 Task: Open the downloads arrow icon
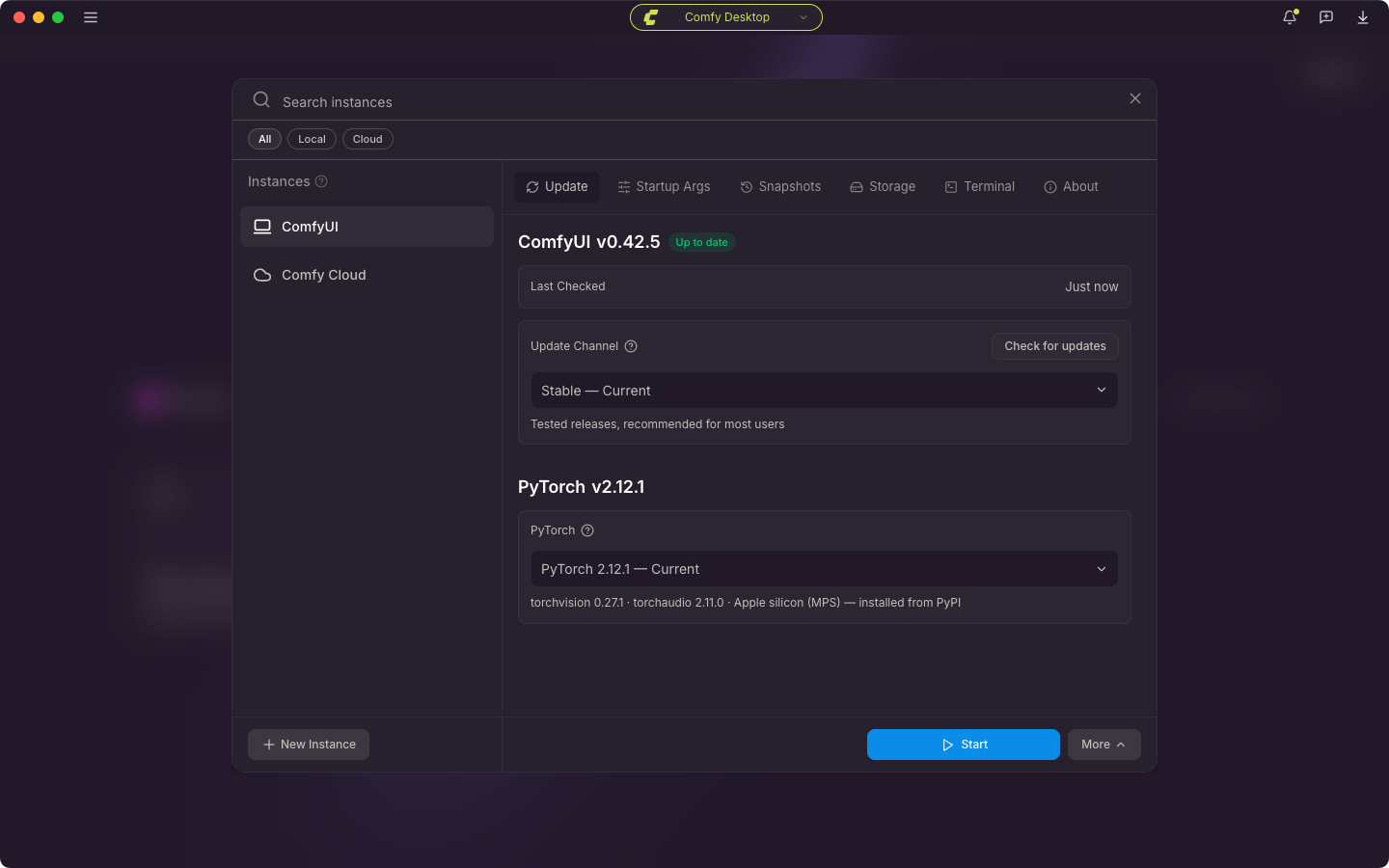1363,17
